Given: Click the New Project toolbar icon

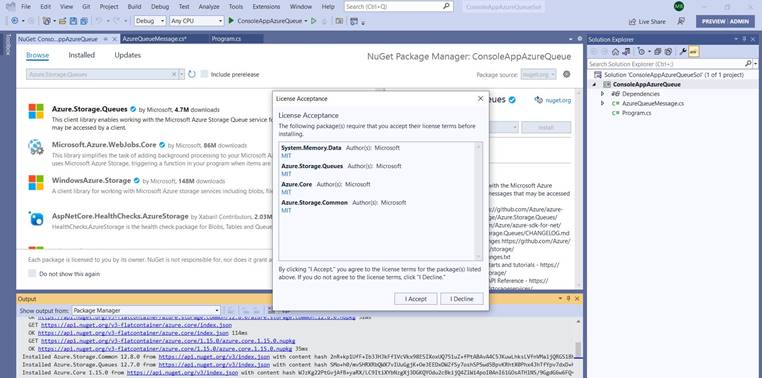Looking at the screenshot, I should [48, 21].
